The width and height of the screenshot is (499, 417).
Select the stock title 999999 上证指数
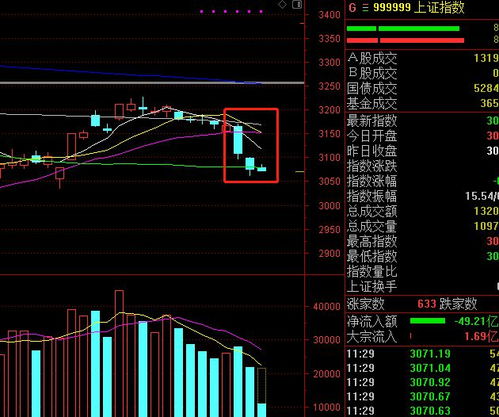pyautogui.click(x=419, y=7)
